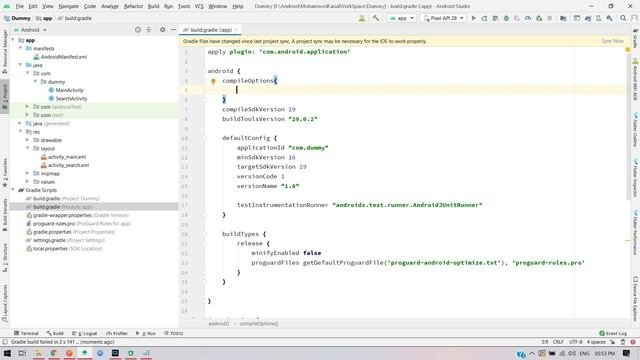Image resolution: width=640 pixels, height=360 pixels.
Task: Collapse the dummy package folder
Action: point(36,82)
